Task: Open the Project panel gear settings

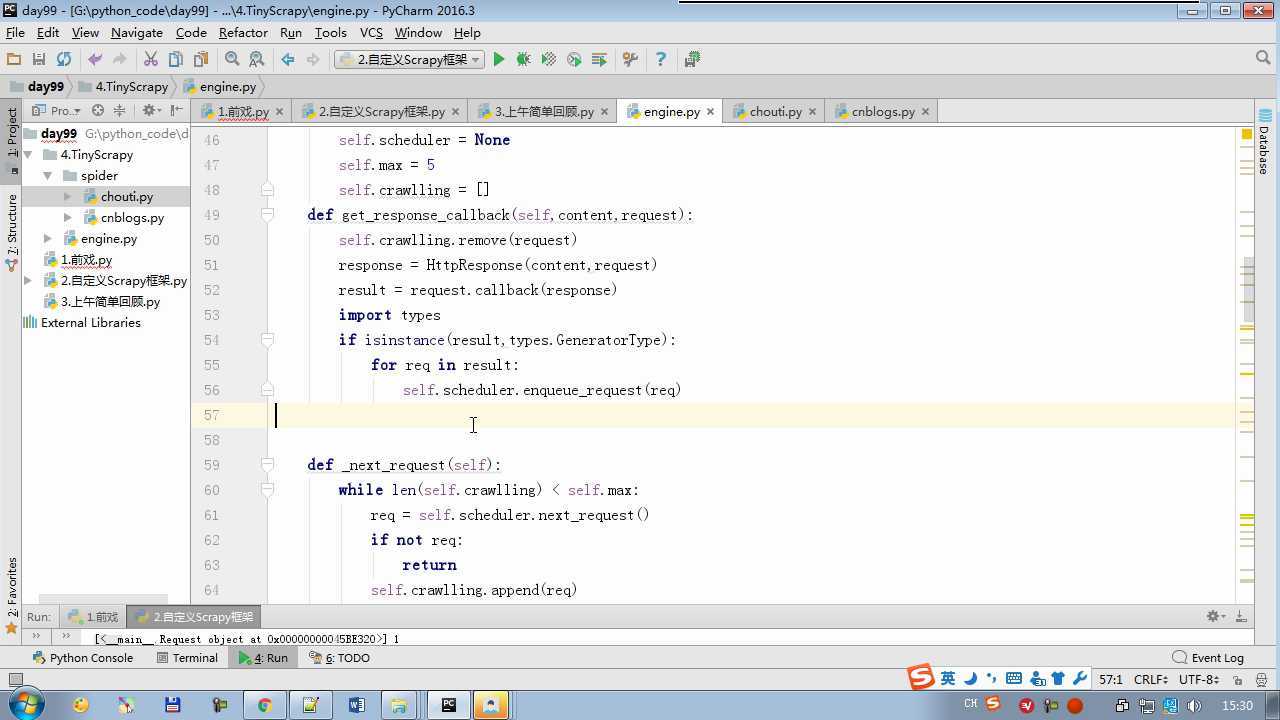Action: pos(150,111)
